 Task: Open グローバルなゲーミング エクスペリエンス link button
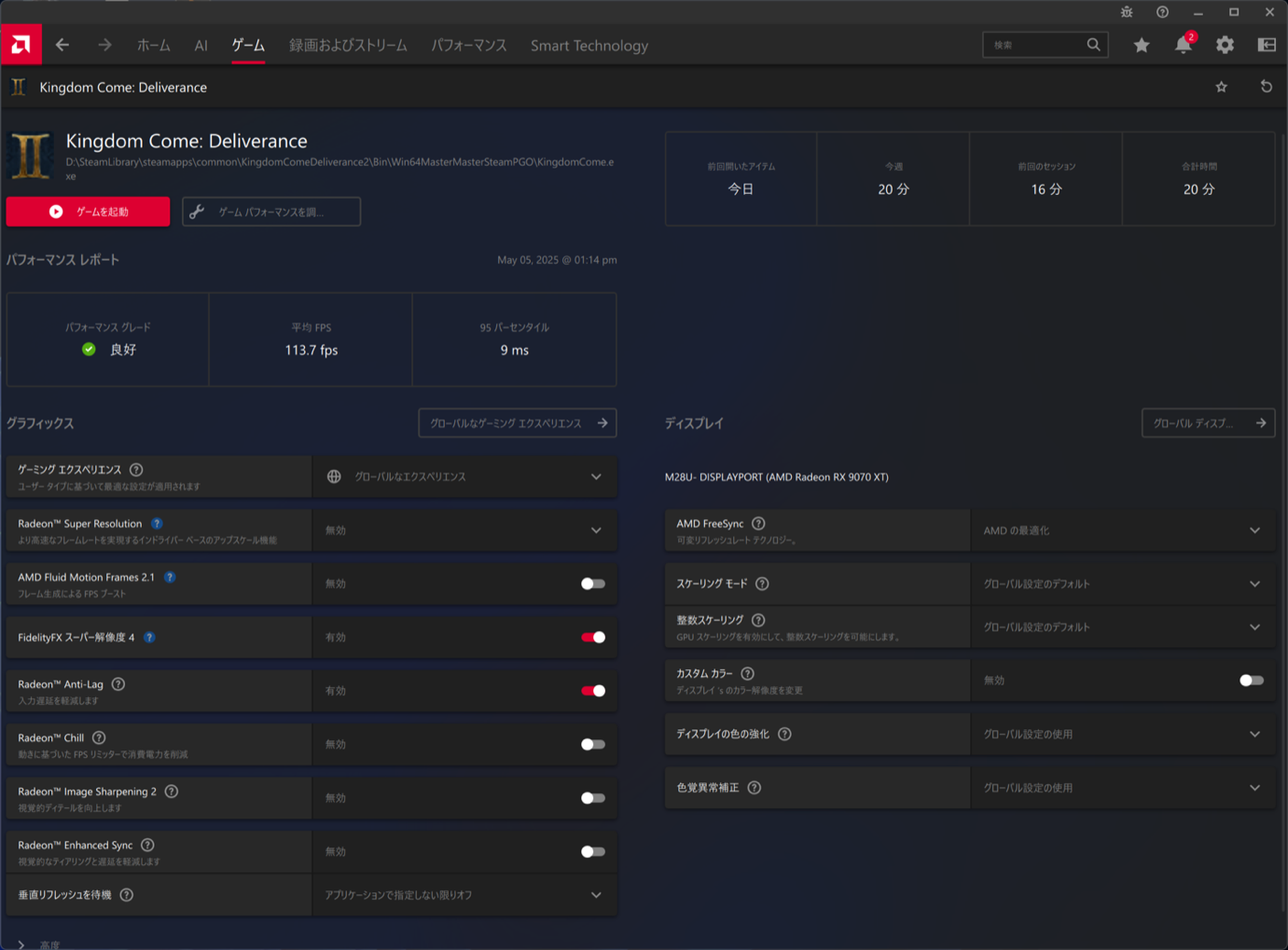[x=517, y=423]
